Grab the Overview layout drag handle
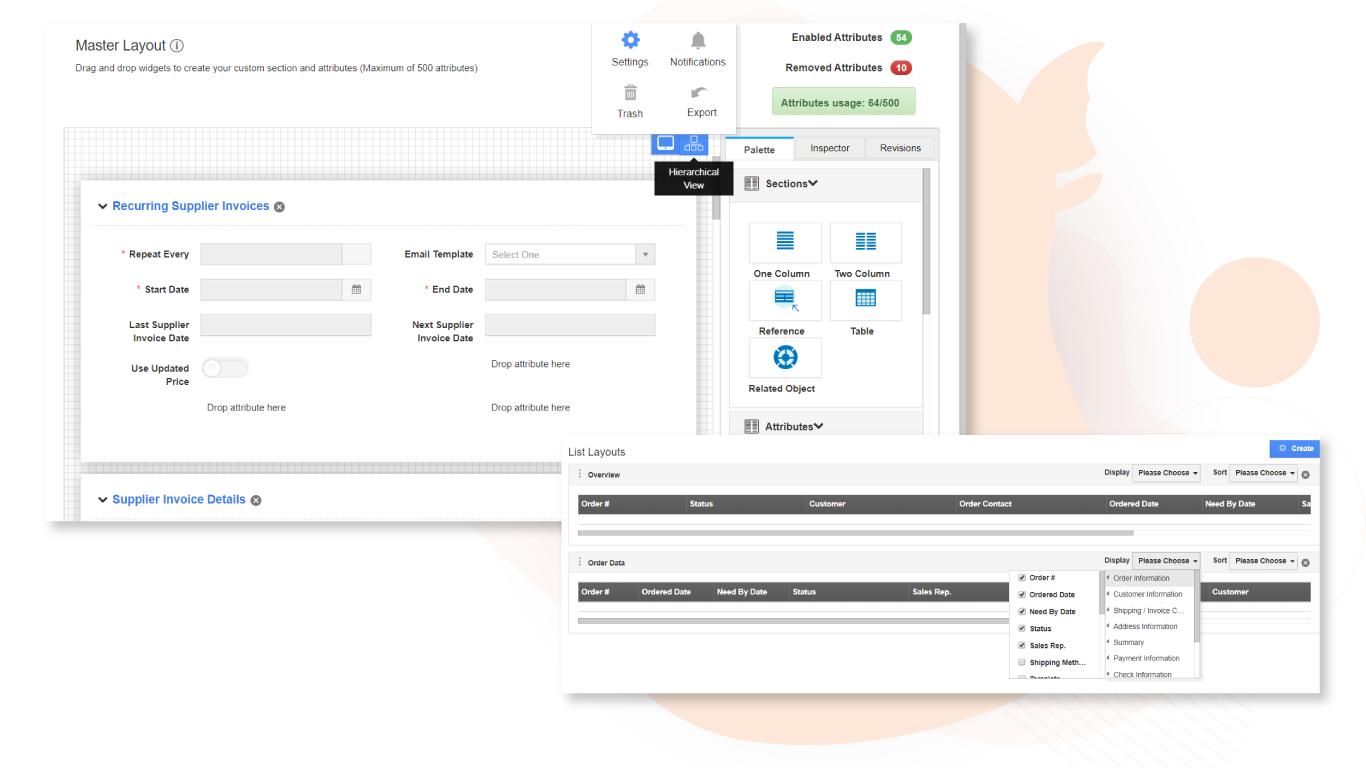Viewport: 1366px width, 768px height. (x=580, y=474)
